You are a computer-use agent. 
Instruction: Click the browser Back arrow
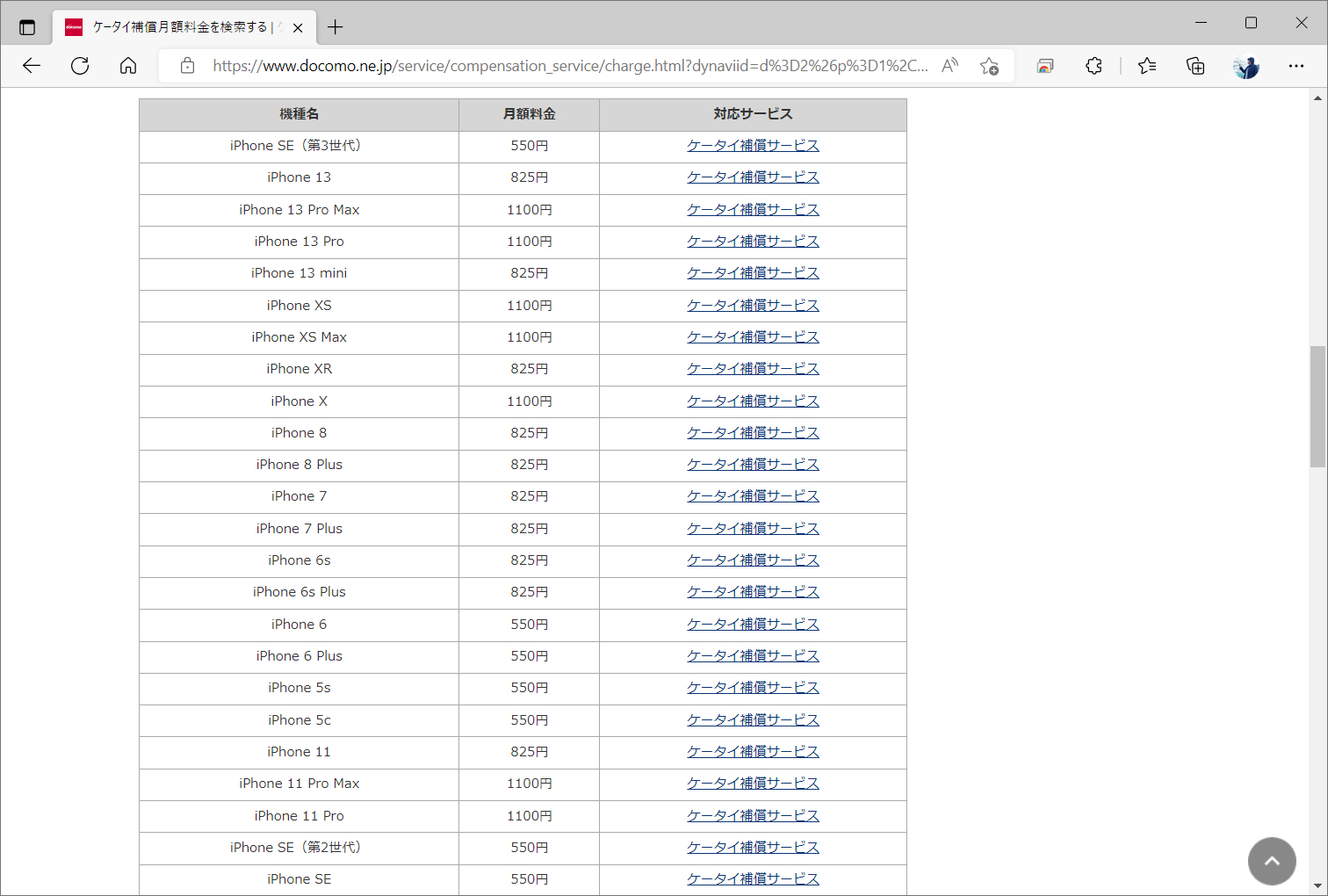click(32, 66)
